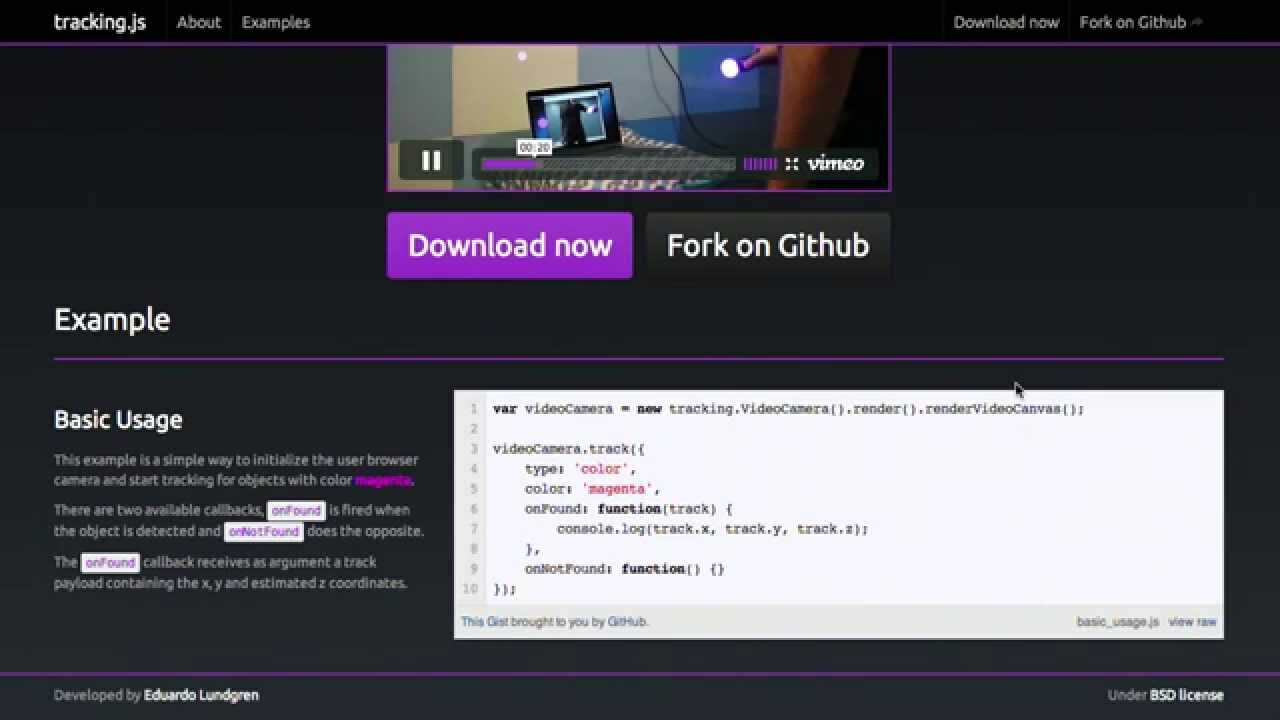Click the view raw link
Image resolution: width=1280 pixels, height=720 pixels.
click(x=1193, y=622)
